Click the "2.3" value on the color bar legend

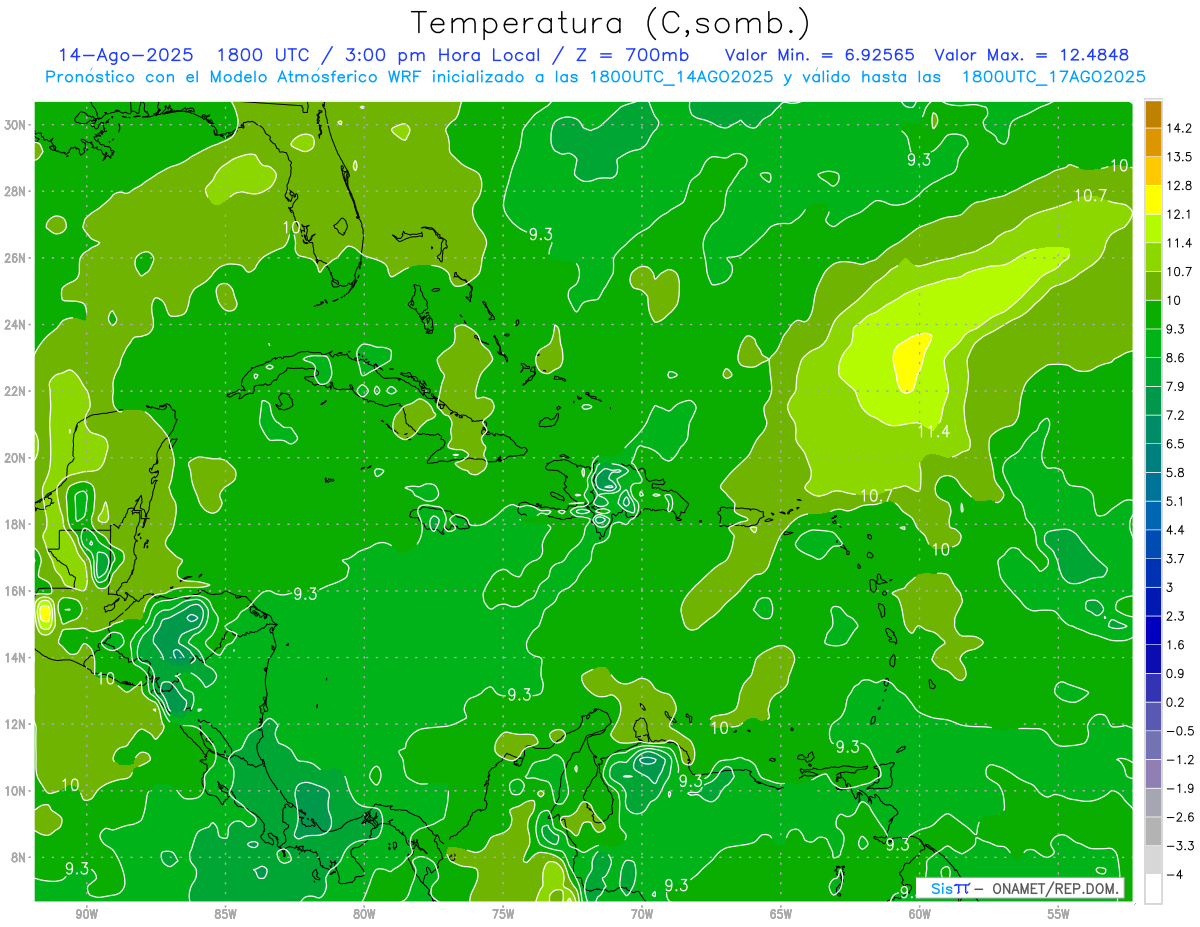1176,616
